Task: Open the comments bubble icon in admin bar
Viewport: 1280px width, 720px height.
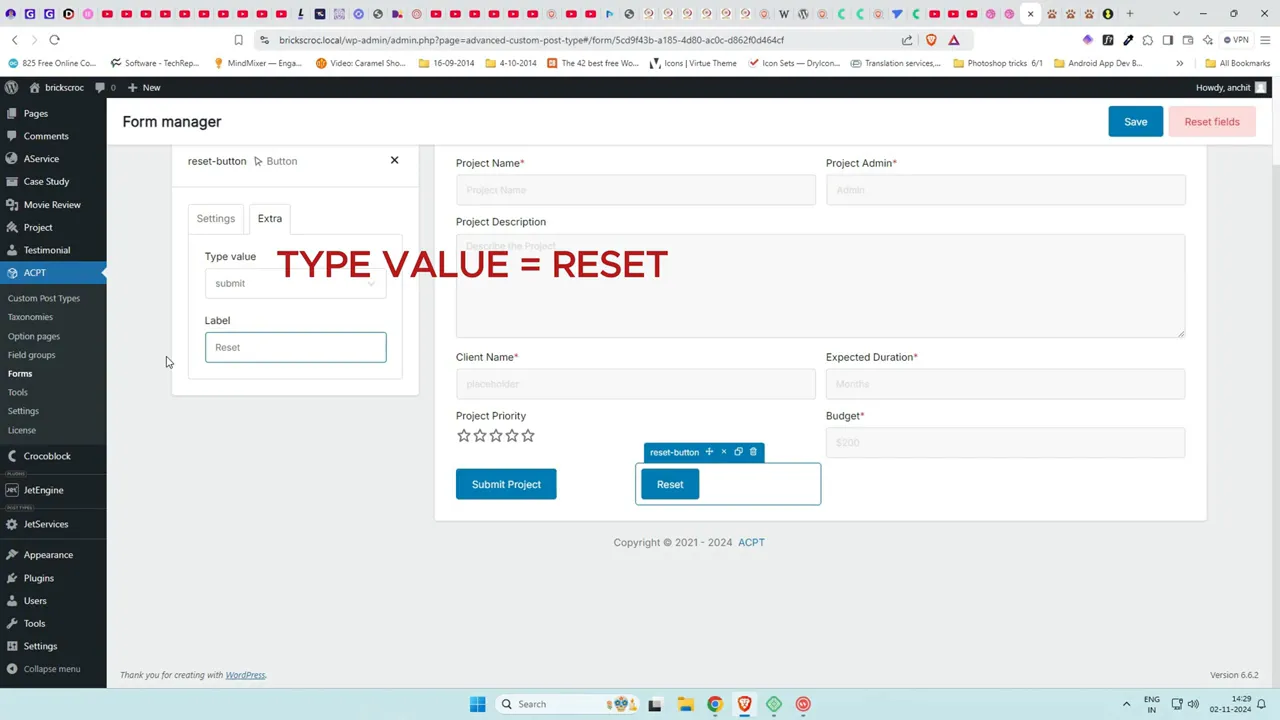Action: pos(101,87)
